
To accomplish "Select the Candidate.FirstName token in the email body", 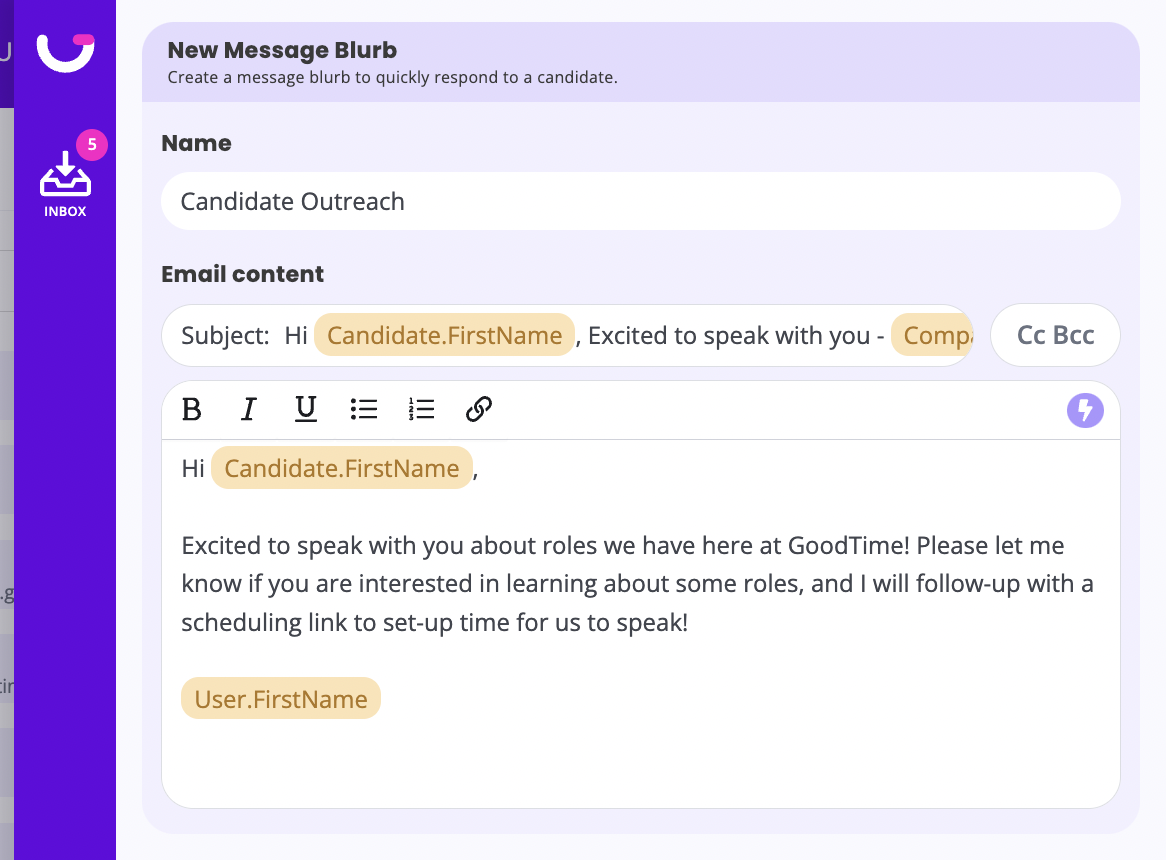I will tap(341, 468).
